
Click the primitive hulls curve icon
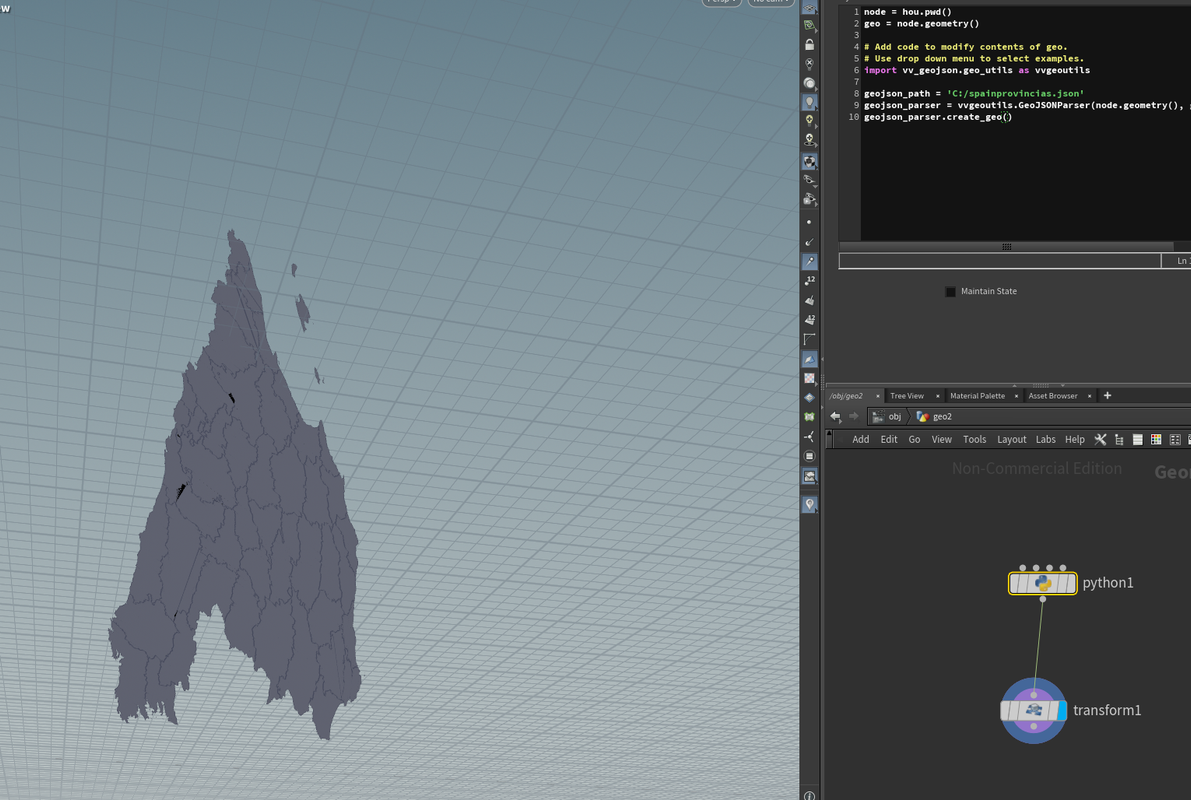810,339
